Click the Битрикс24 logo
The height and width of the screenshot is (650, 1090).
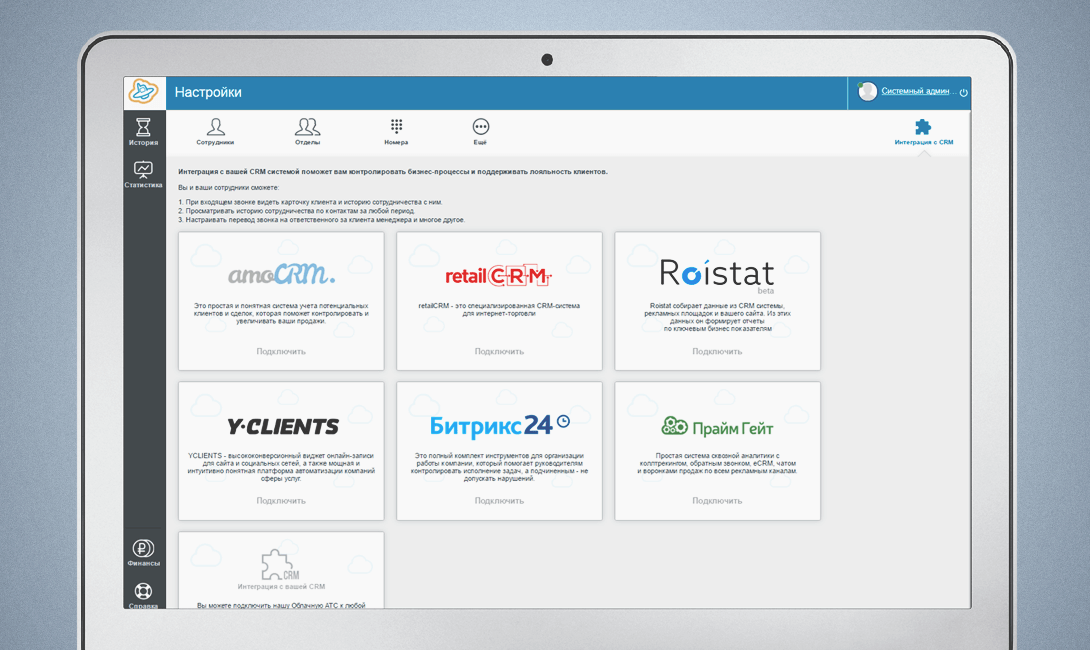tap(500, 425)
